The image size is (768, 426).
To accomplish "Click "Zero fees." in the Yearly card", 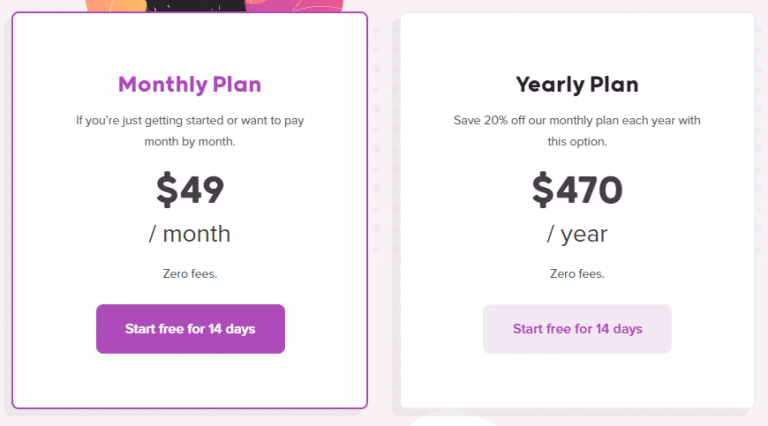I will click(x=577, y=273).
